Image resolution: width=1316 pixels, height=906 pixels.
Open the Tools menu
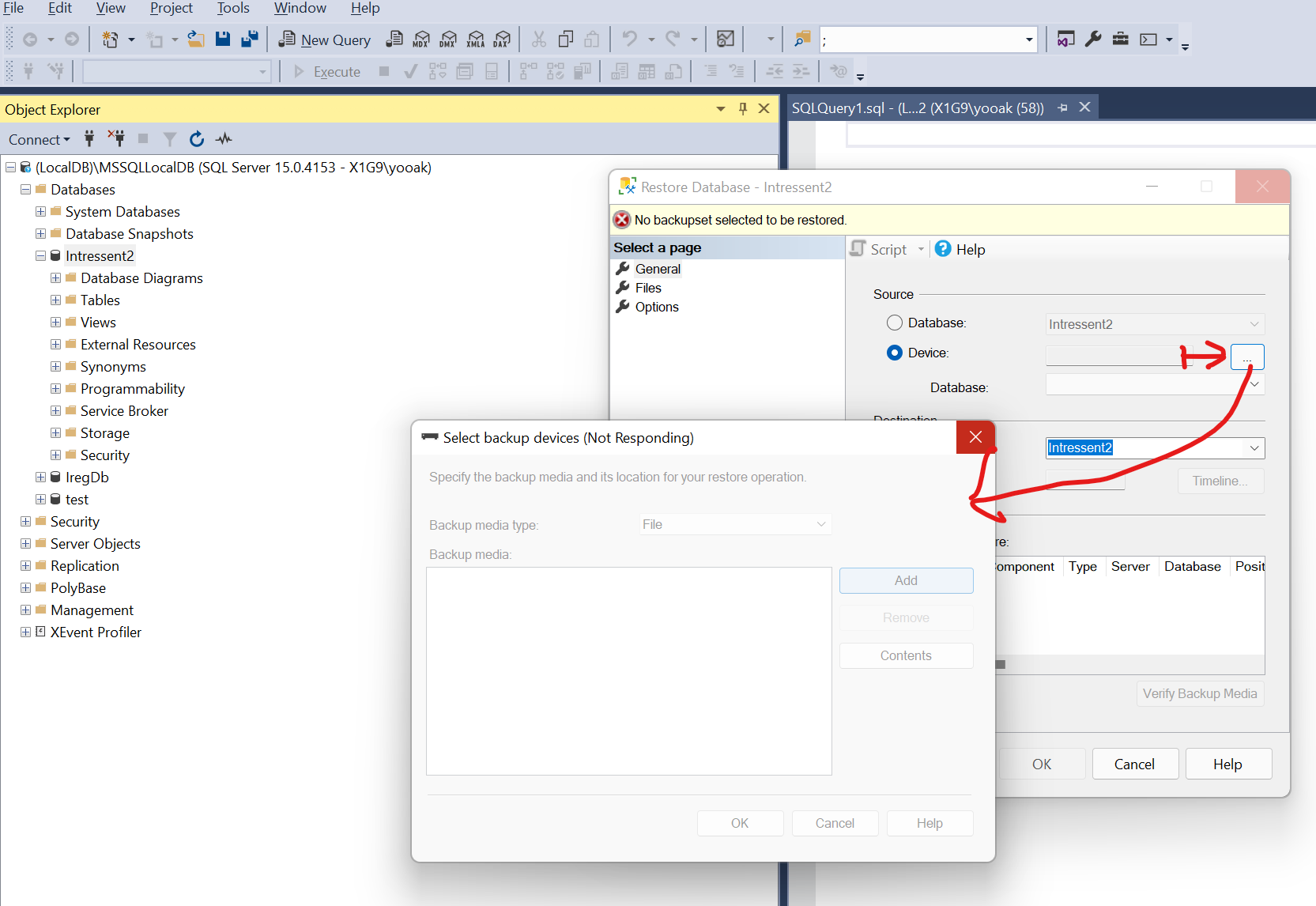[233, 8]
